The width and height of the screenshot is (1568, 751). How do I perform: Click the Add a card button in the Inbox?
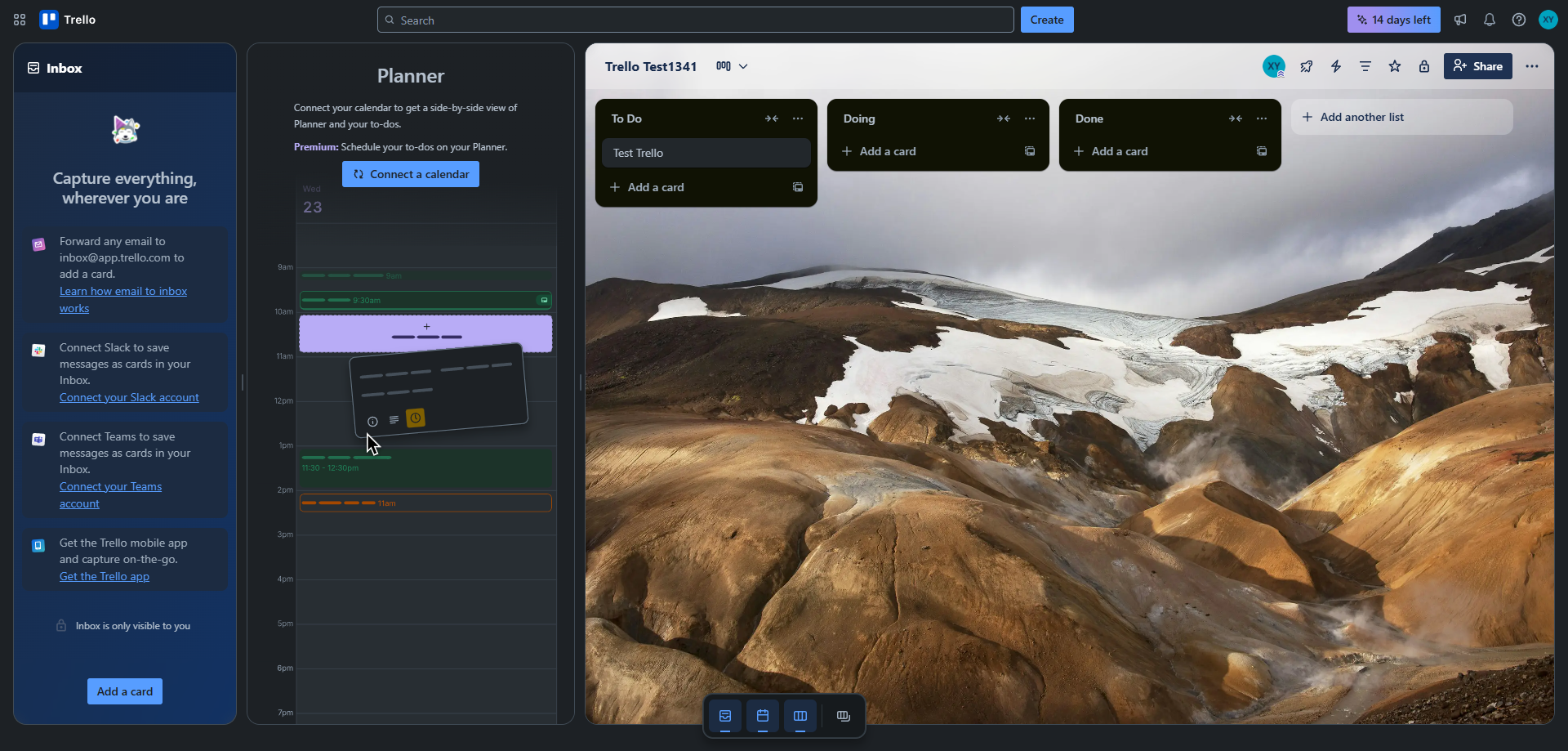click(x=125, y=691)
